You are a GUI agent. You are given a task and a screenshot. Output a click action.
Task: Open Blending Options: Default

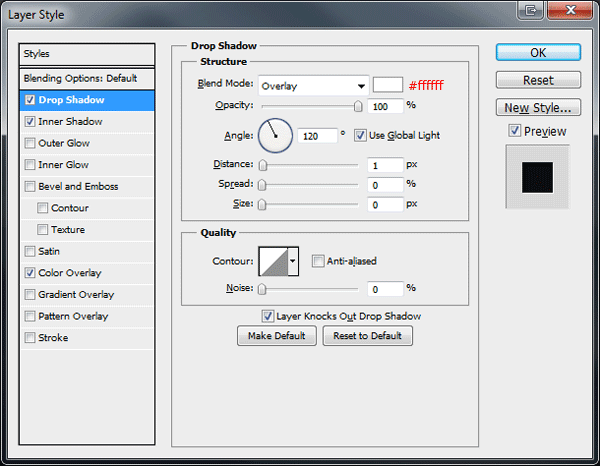coord(87,79)
